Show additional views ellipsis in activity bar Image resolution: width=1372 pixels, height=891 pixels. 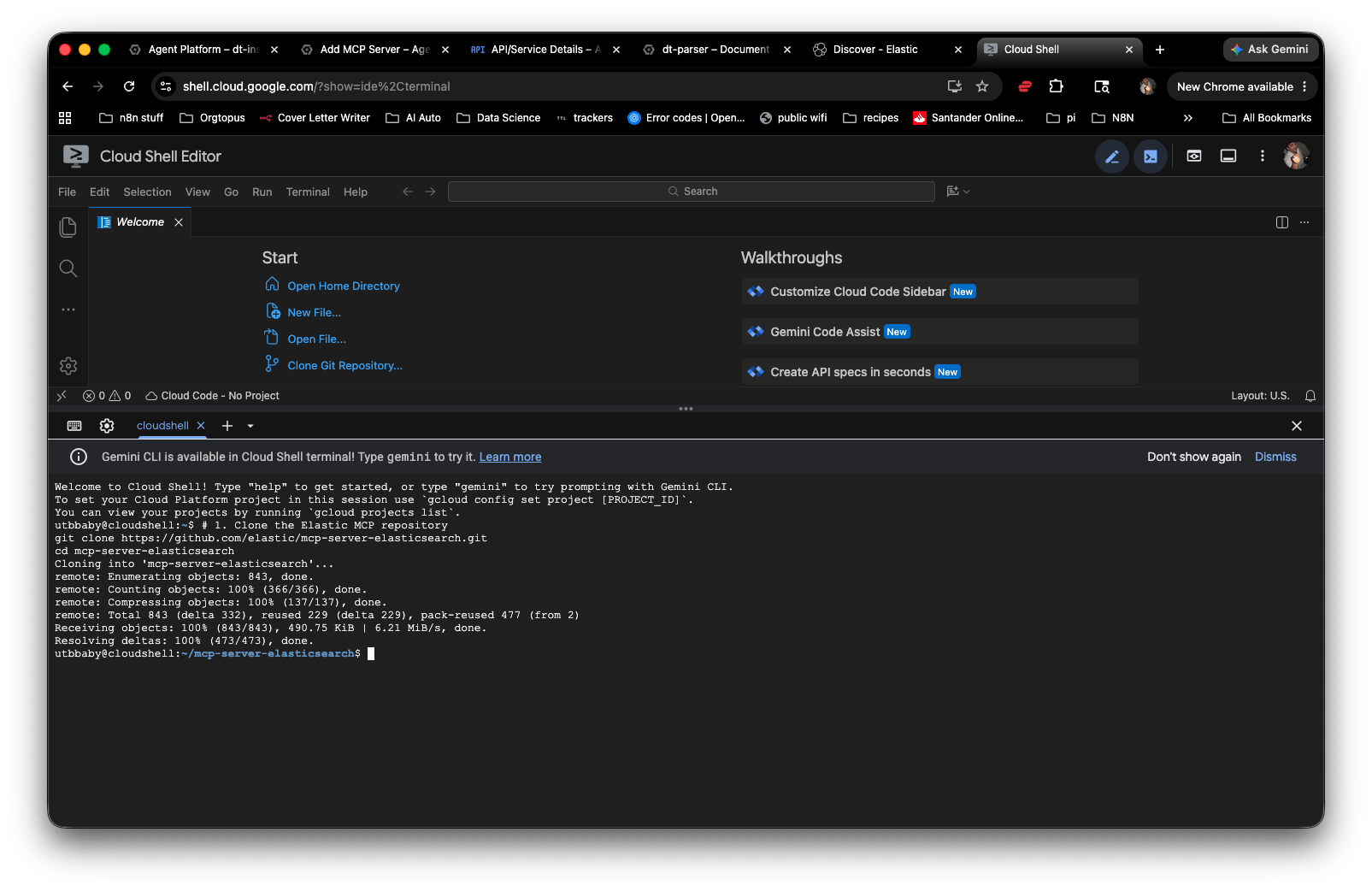68,310
